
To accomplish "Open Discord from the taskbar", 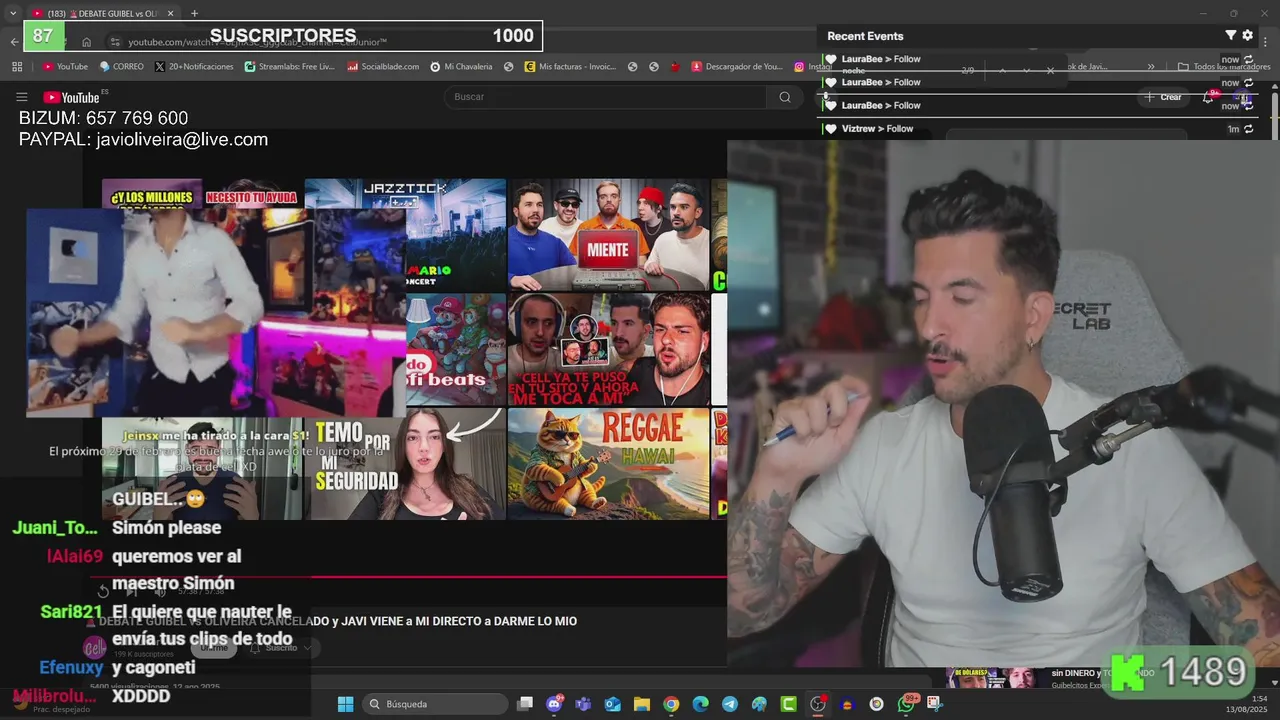I will (x=555, y=704).
